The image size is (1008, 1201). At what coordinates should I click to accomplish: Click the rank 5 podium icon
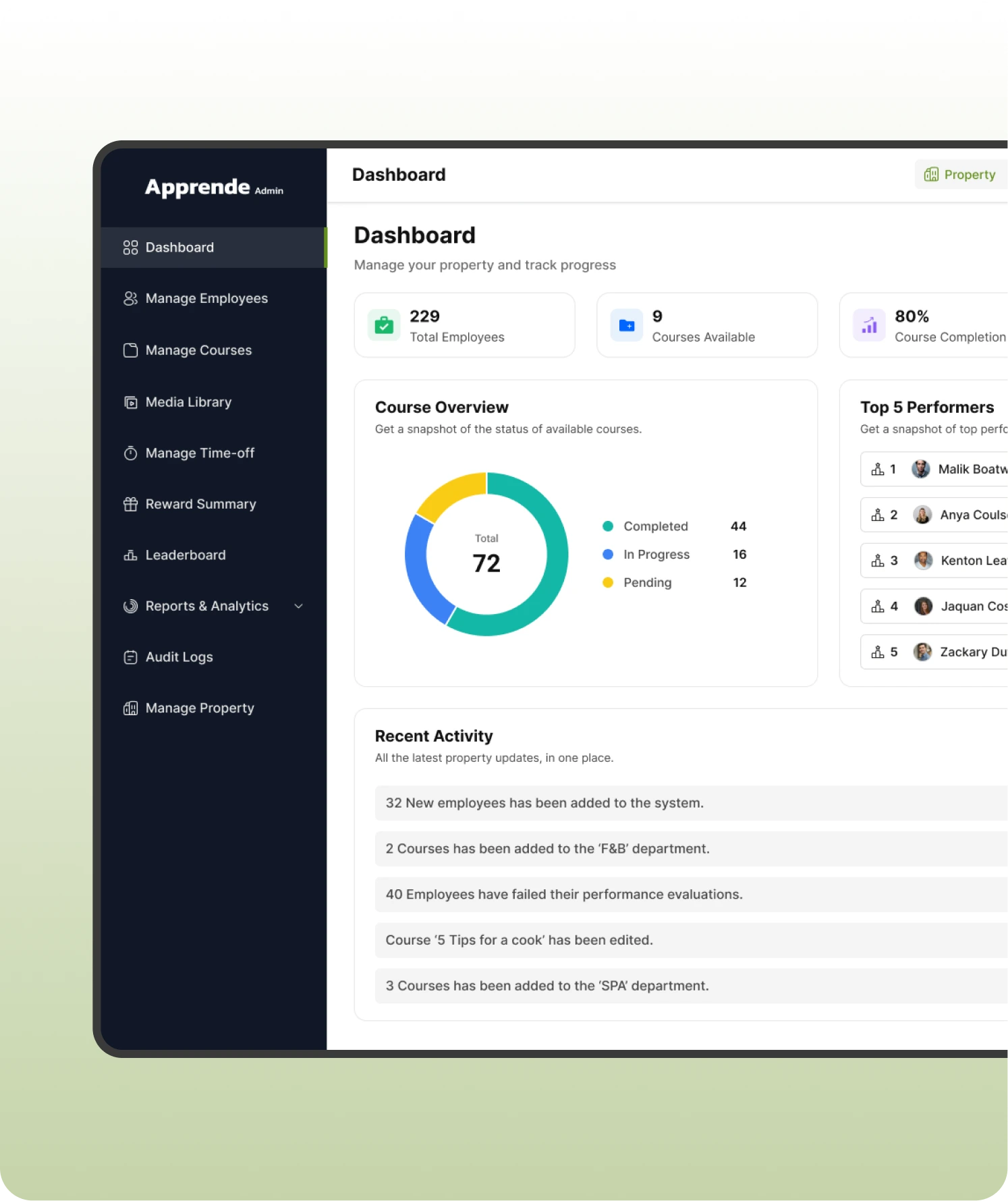878,652
